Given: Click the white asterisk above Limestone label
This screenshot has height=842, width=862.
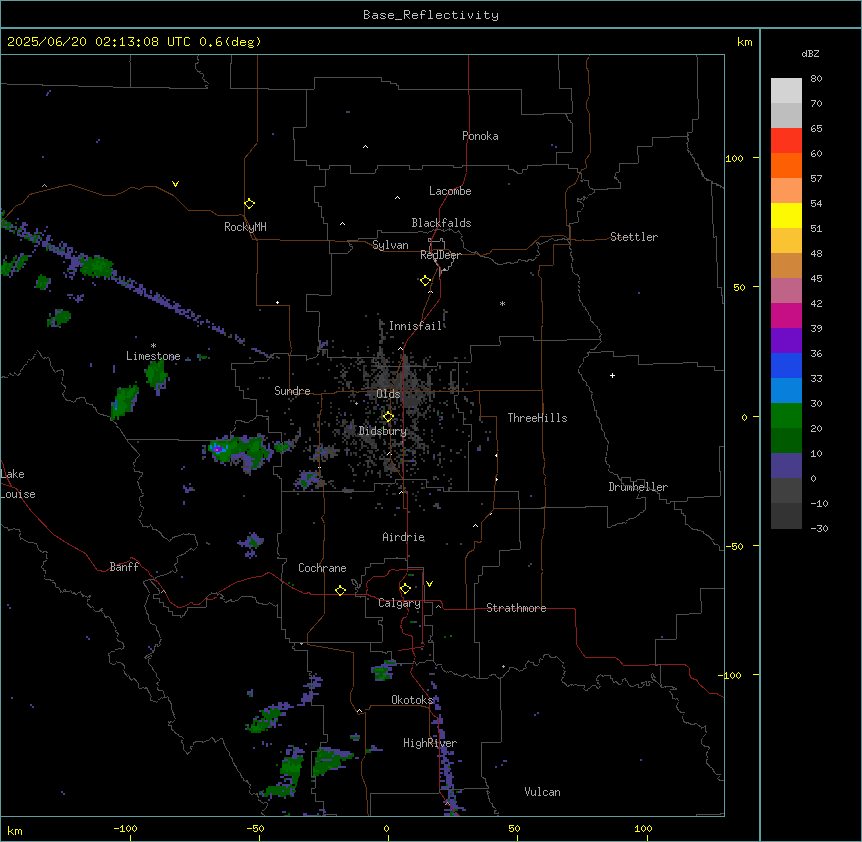Looking at the screenshot, I should 153,345.
